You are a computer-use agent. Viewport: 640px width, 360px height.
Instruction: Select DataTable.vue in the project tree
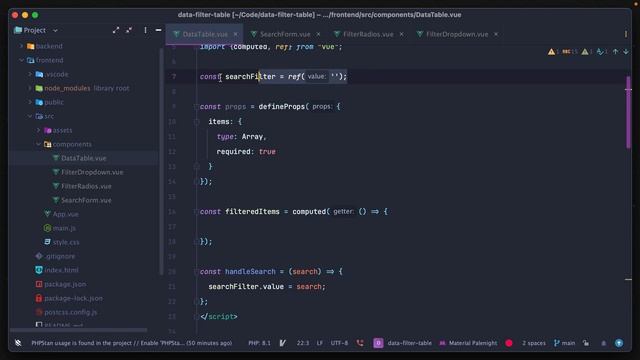click(84, 158)
